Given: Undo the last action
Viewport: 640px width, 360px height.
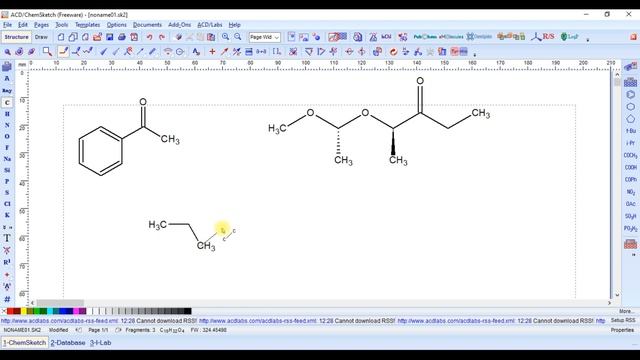Looking at the screenshot, I should click(149, 37).
